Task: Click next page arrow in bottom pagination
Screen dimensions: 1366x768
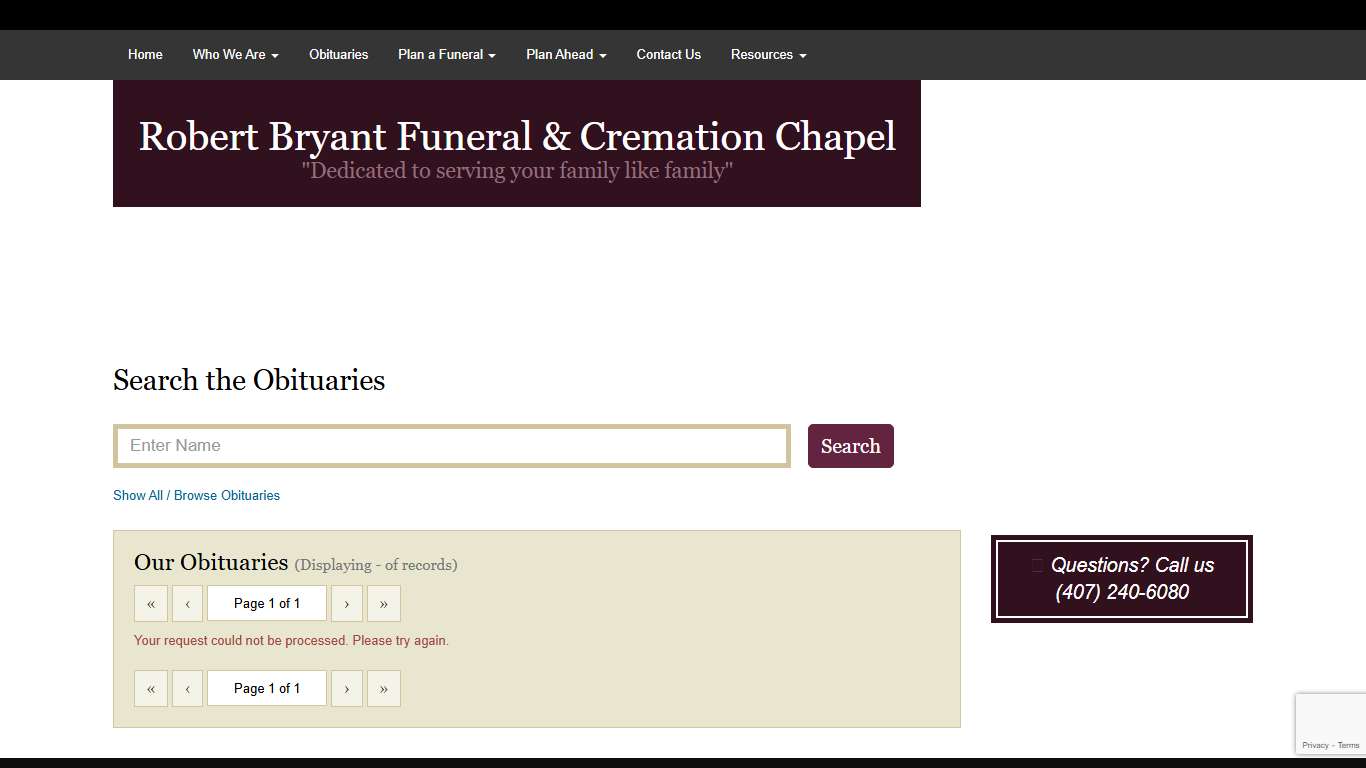Action: [x=346, y=688]
